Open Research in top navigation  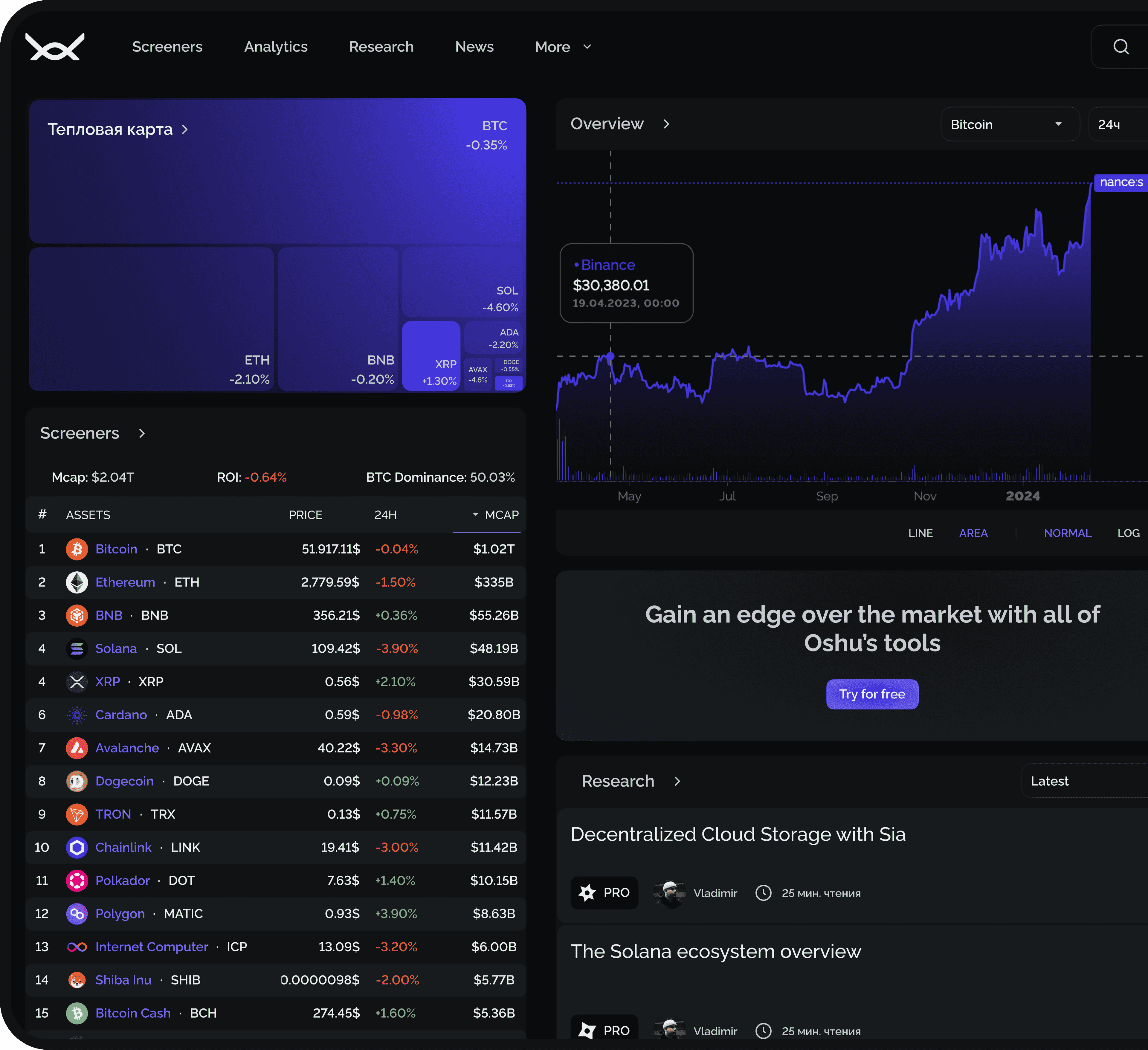coord(381,47)
